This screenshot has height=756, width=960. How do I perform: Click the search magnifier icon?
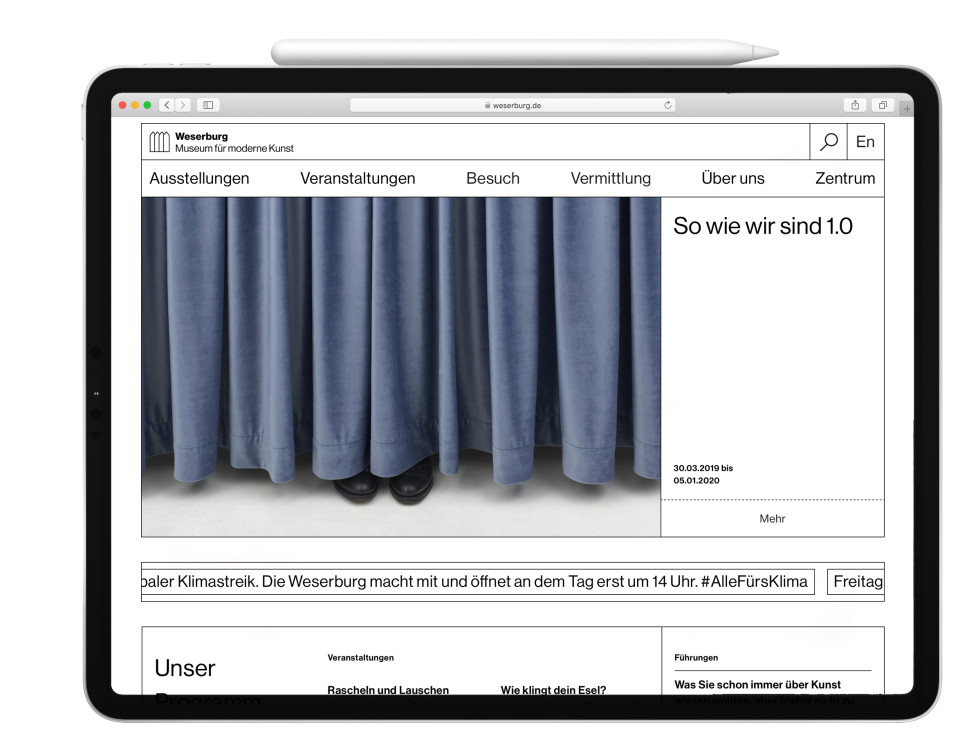point(828,142)
